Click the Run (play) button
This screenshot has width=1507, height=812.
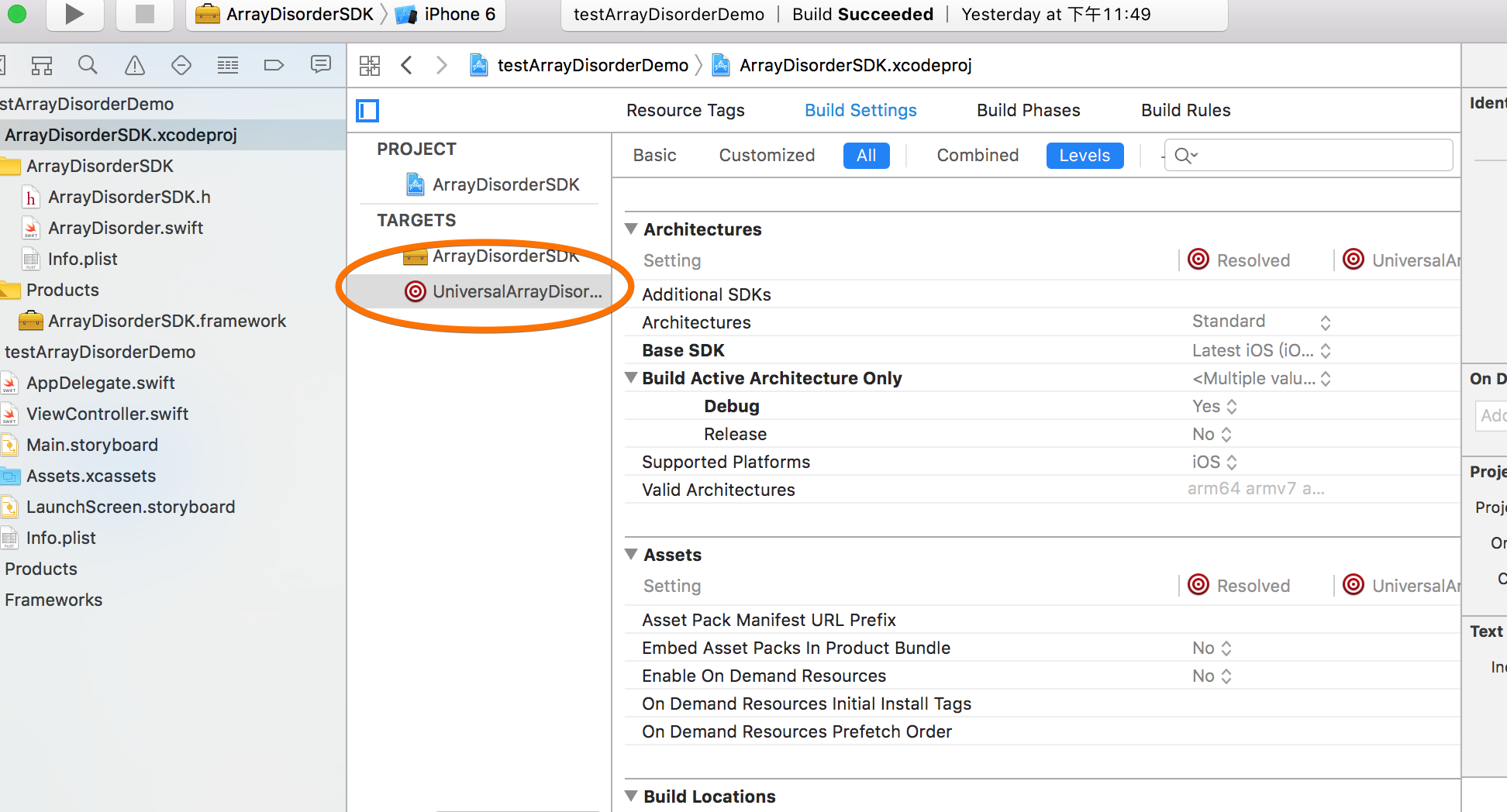[74, 14]
